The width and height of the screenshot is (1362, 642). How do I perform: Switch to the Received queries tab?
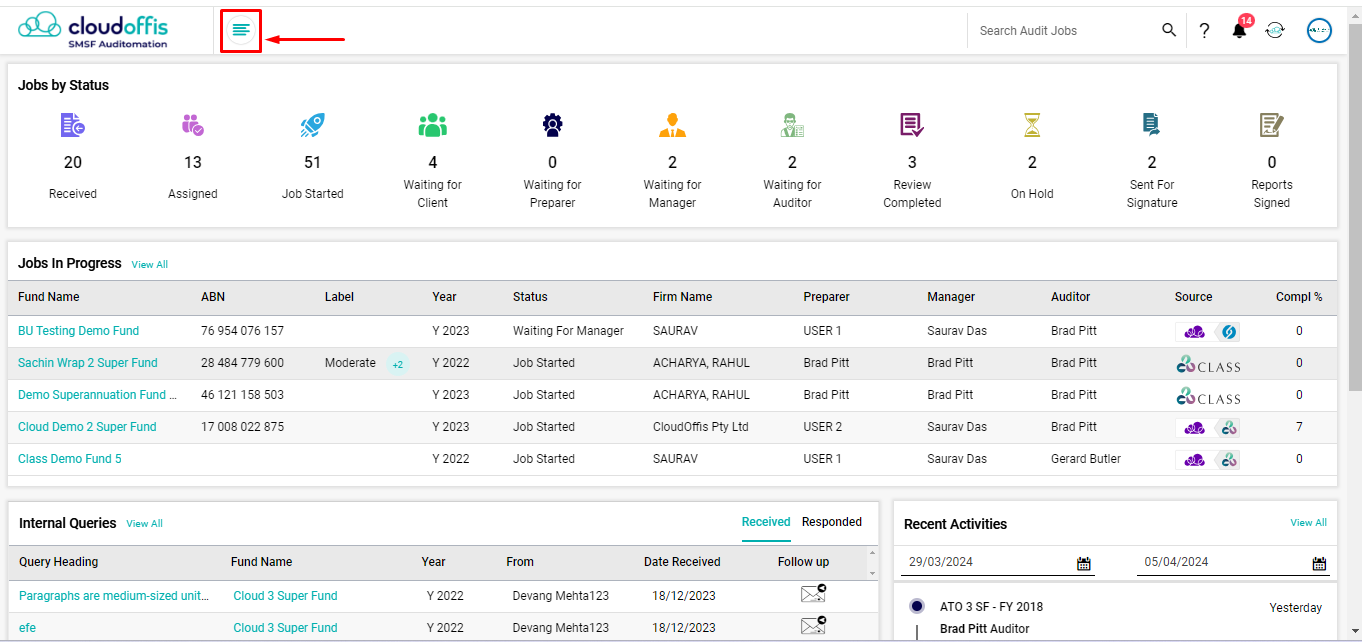click(766, 522)
